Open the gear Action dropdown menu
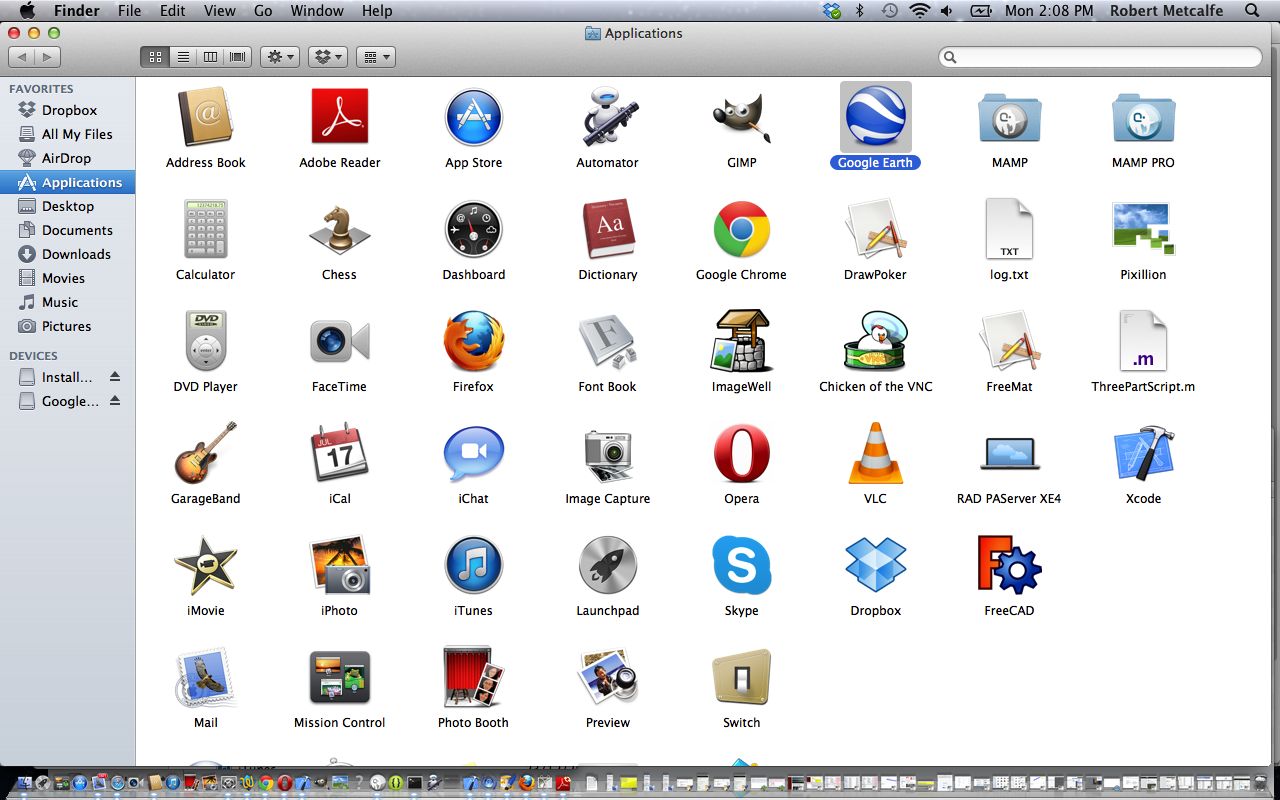Viewport: 1280px width, 800px height. [x=279, y=57]
